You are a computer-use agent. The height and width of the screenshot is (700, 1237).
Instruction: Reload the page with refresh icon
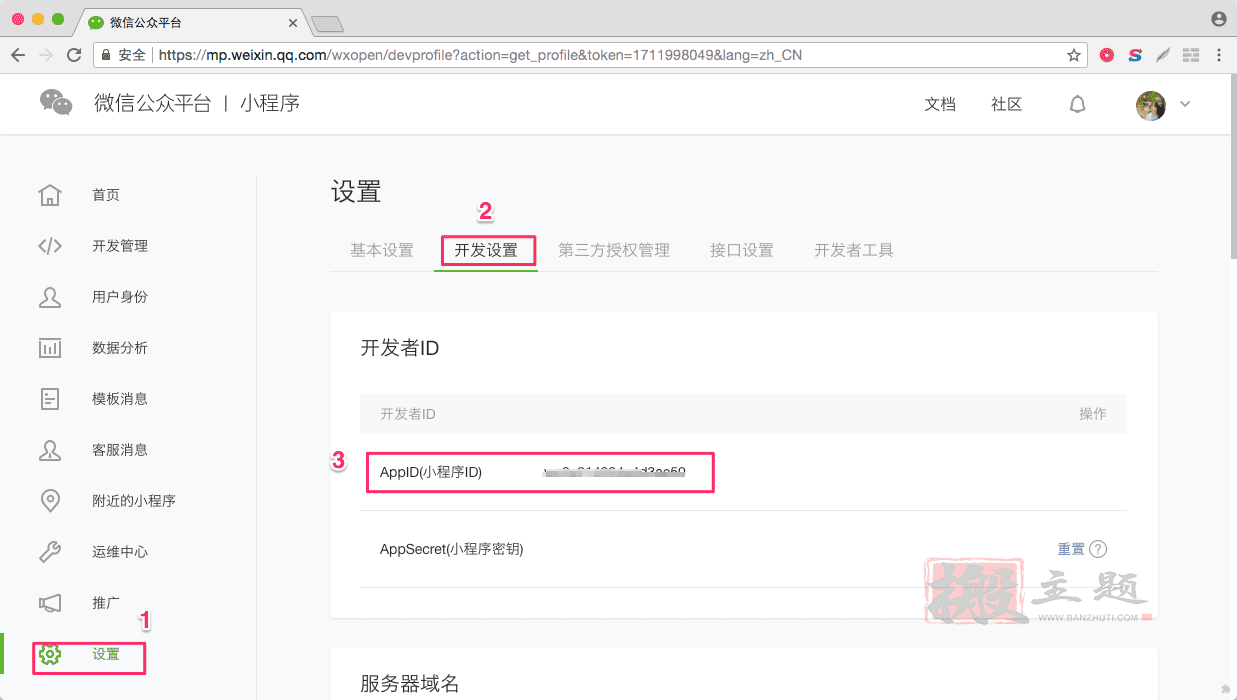click(x=74, y=55)
